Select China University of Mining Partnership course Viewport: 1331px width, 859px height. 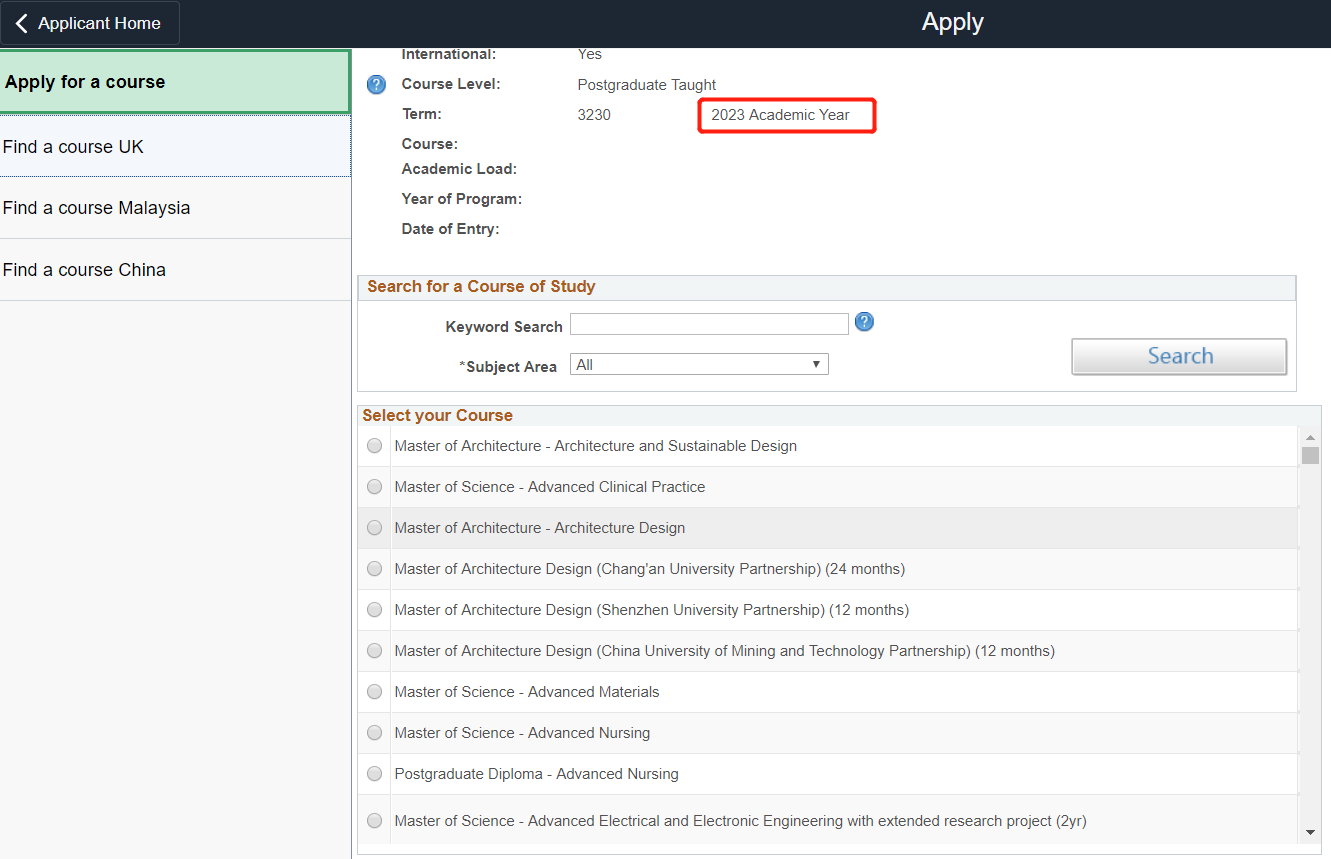pos(374,651)
